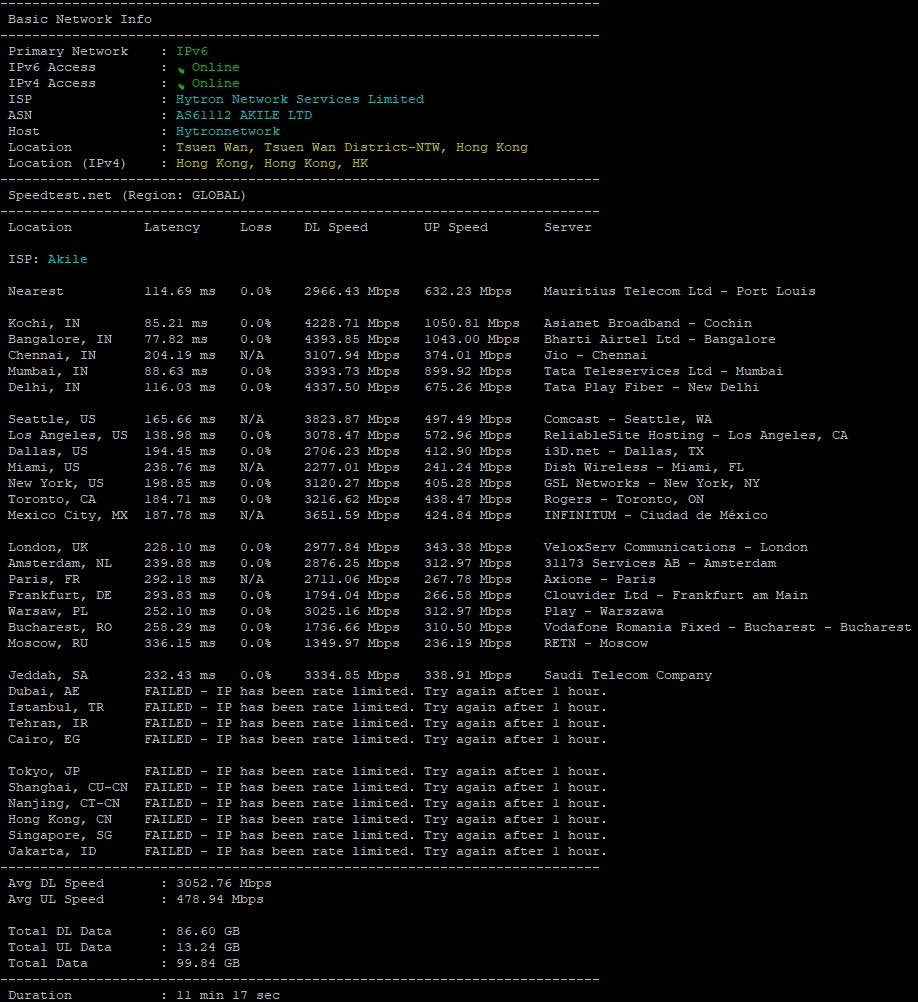Click the Server column header
918x1002 pixels.
(x=568, y=227)
